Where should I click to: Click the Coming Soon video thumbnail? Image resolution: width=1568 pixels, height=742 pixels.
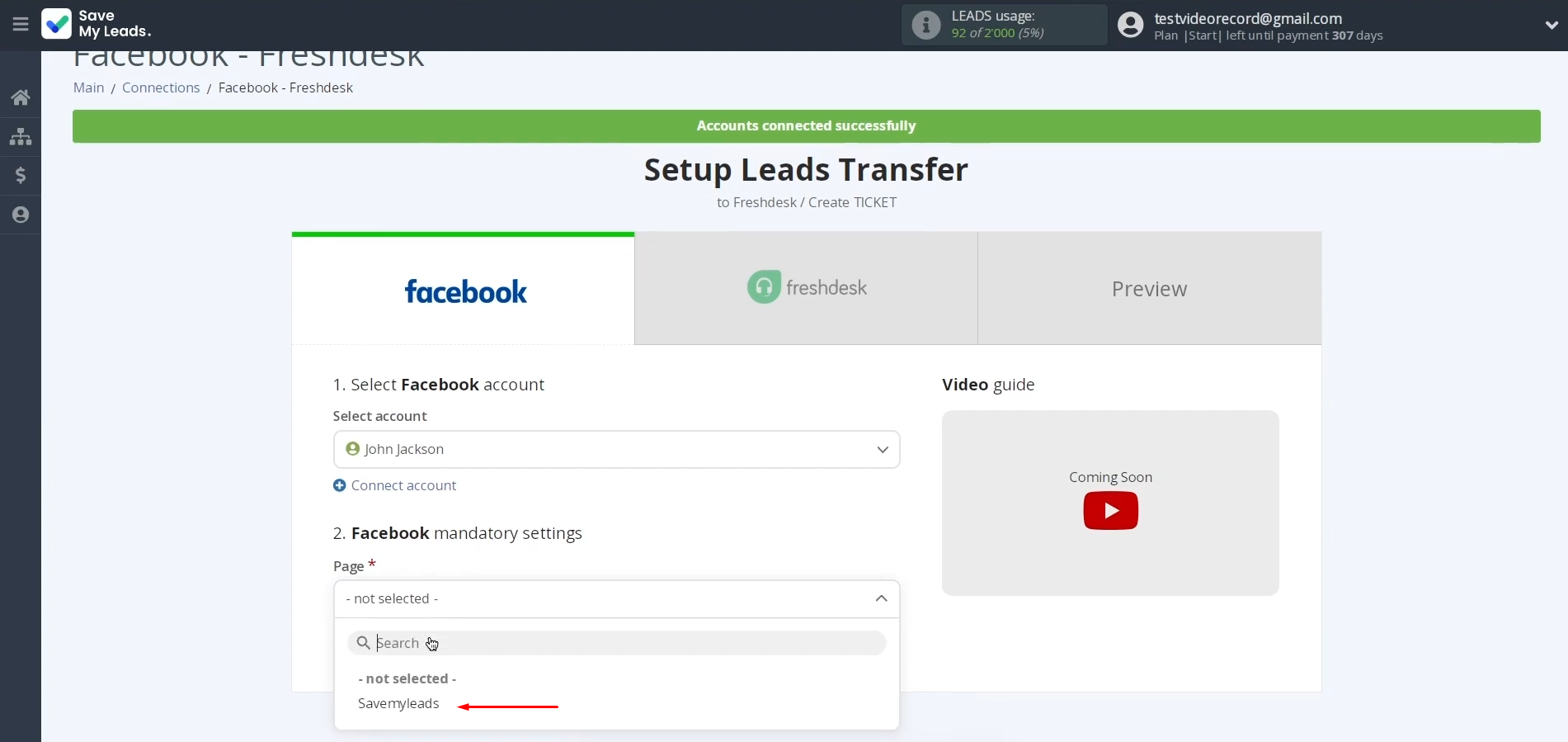coord(1110,503)
